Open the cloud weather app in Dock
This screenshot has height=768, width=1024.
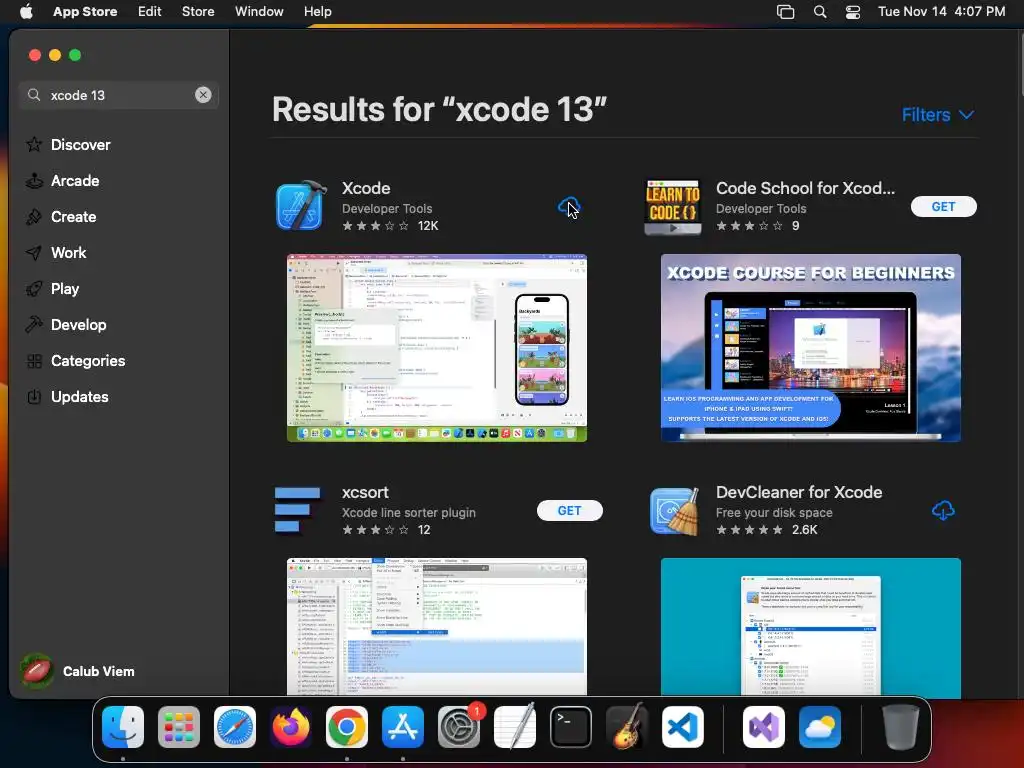tap(820, 727)
